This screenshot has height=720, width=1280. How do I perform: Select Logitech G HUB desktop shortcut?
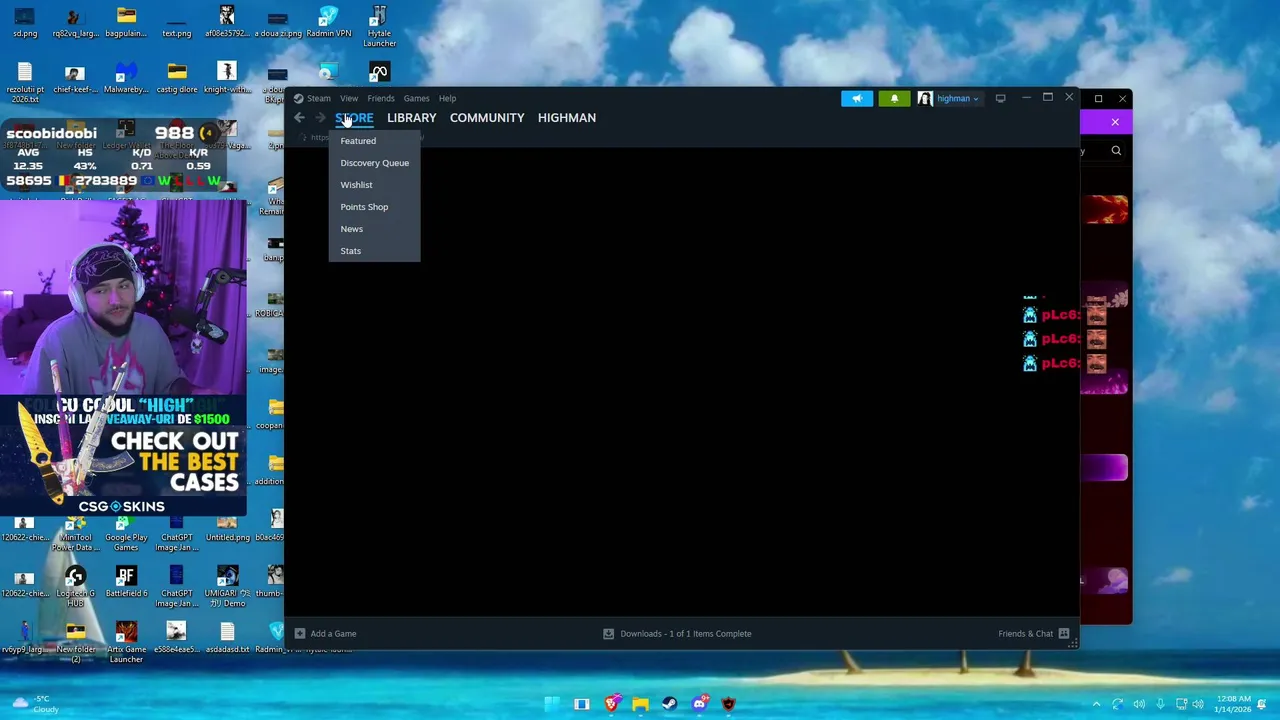coord(75,588)
